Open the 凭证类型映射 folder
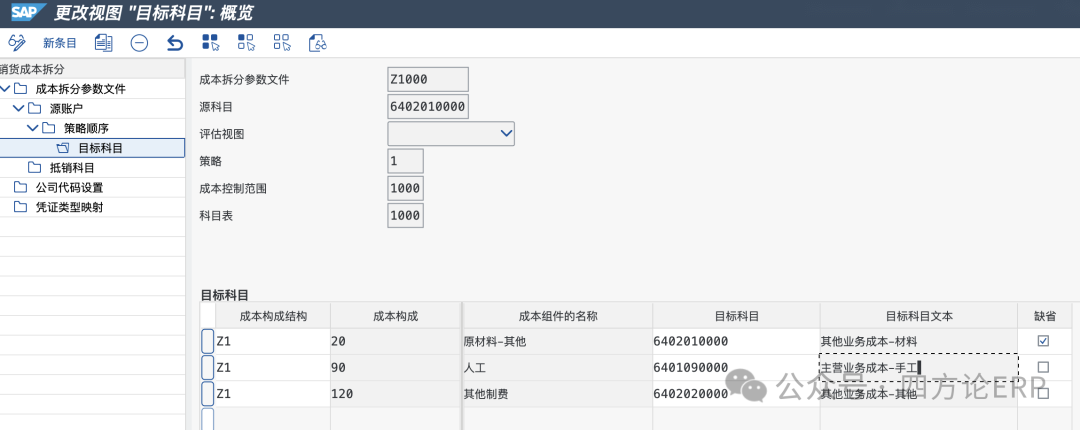Screen dimensions: 1080x430 [x=69, y=207]
